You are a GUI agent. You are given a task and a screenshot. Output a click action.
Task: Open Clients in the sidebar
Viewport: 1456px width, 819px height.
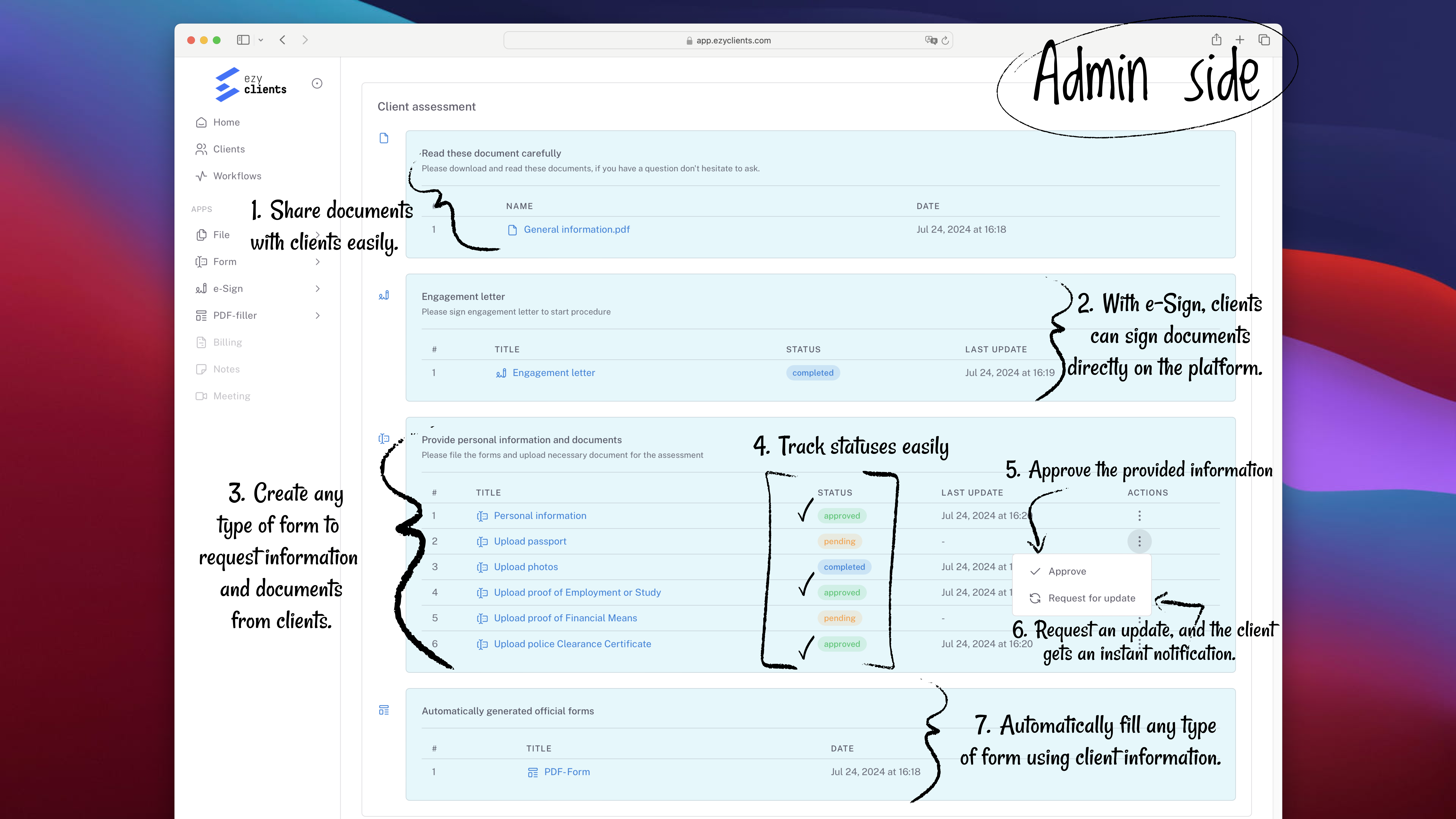pyautogui.click(x=229, y=149)
